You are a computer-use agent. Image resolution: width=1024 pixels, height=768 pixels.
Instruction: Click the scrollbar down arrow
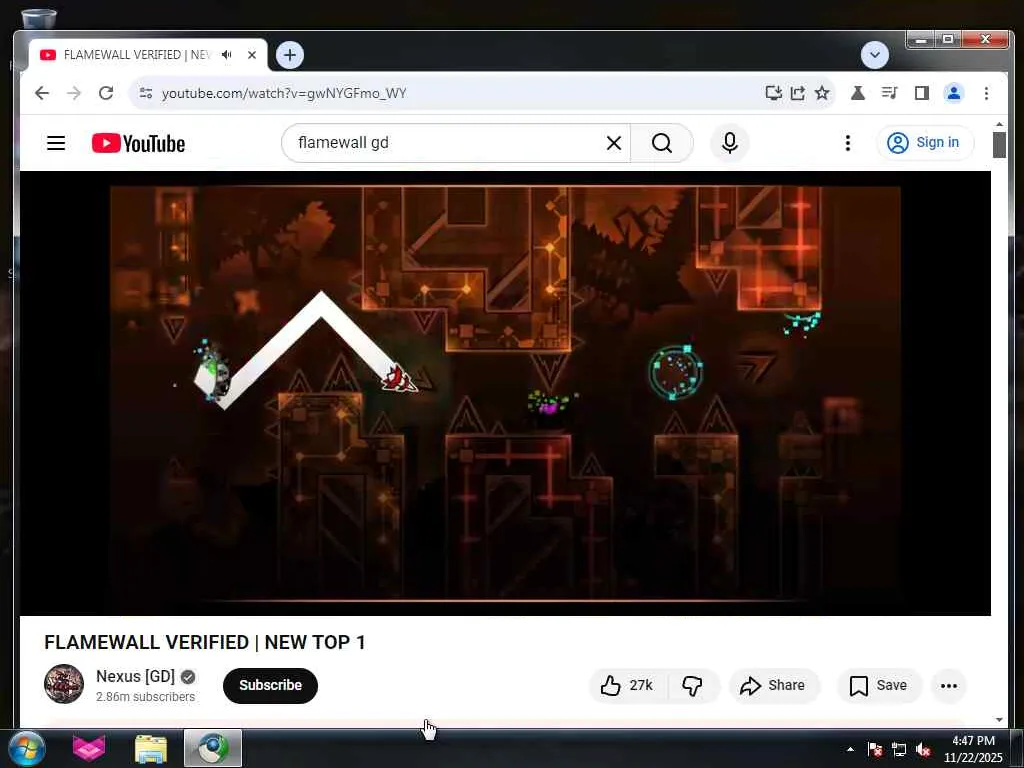(x=999, y=720)
